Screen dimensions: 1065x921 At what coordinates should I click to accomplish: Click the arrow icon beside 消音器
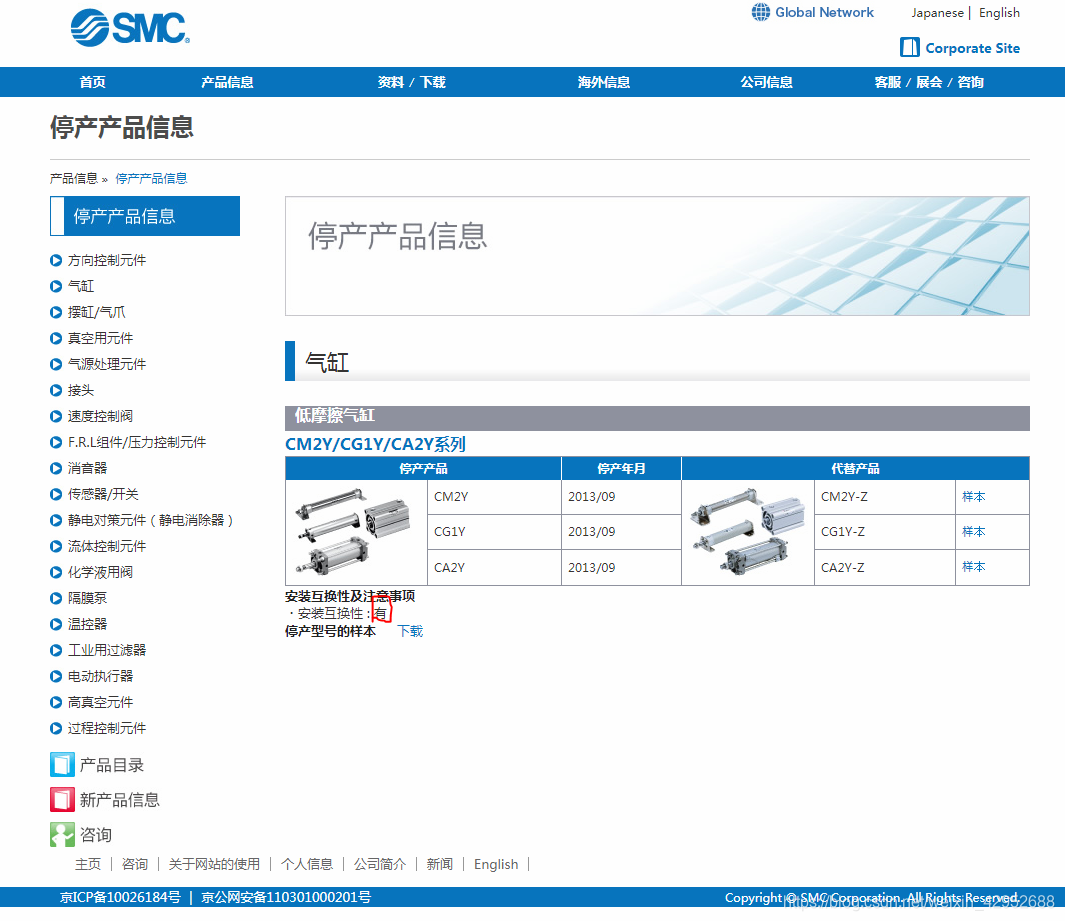pos(56,468)
